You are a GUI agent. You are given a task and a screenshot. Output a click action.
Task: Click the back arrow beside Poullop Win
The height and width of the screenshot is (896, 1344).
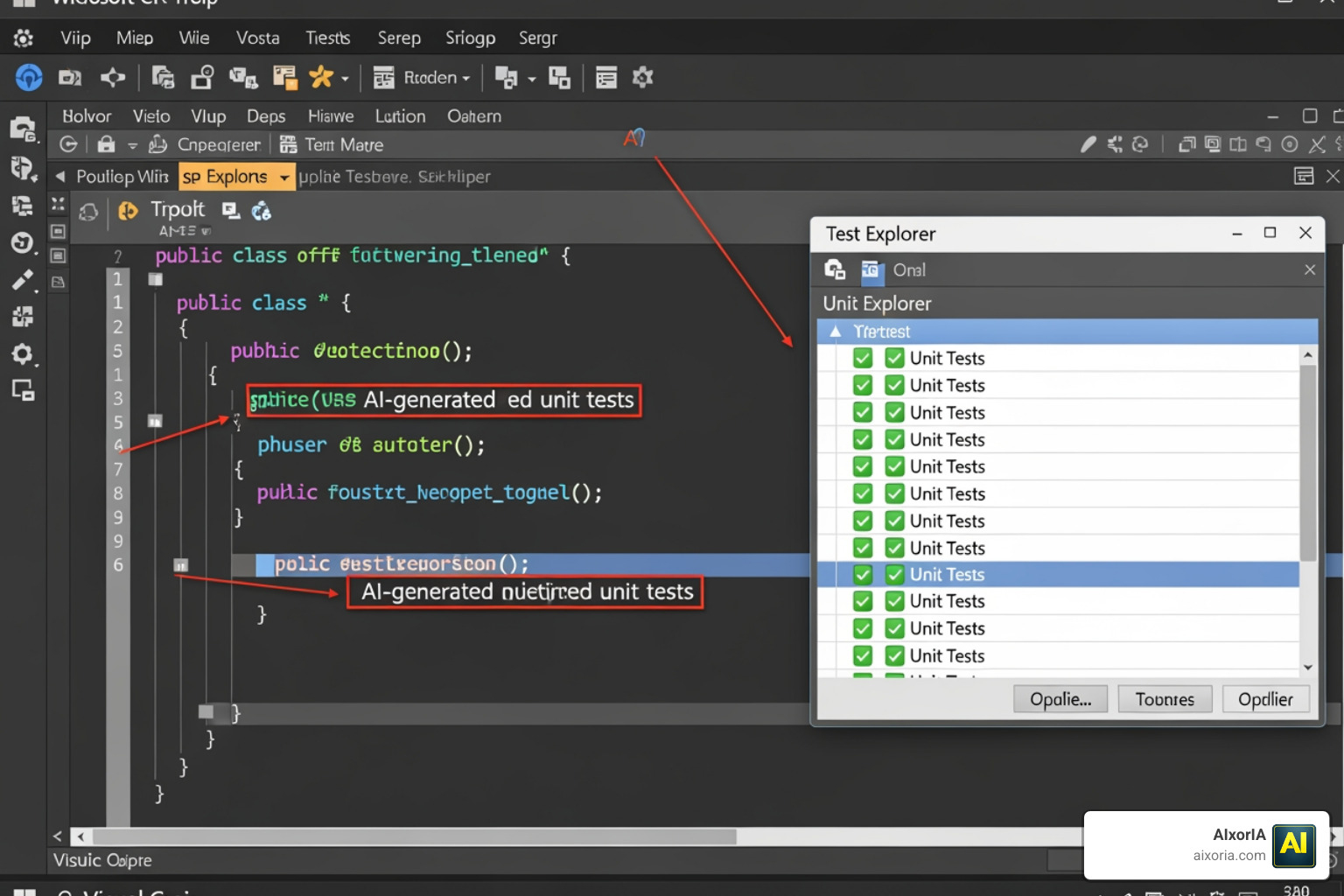click(60, 177)
